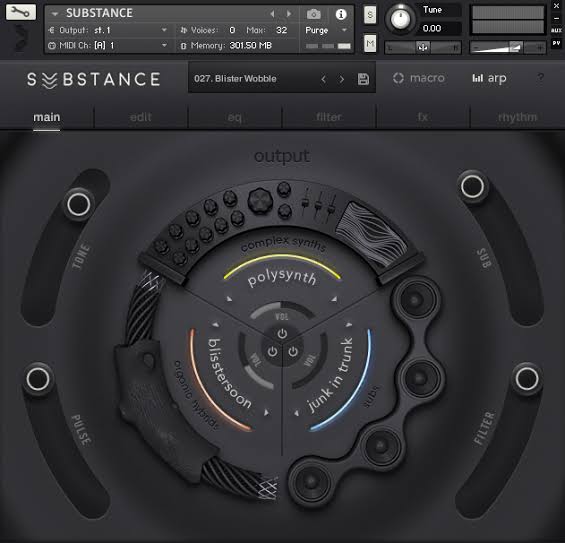Click the Tune value 0.00 field
The width and height of the screenshot is (565, 543).
pos(439,28)
